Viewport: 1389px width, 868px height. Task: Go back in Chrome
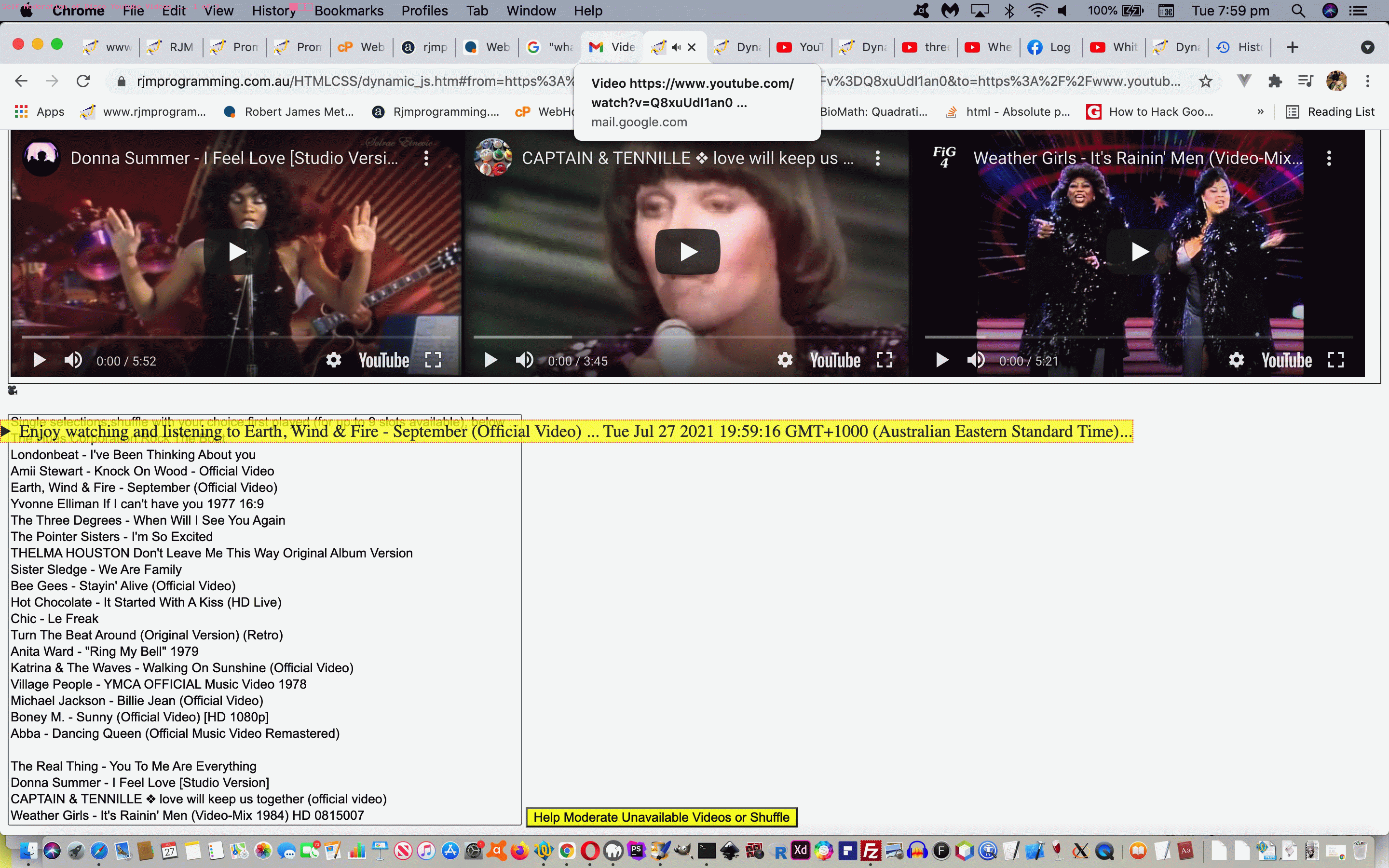21,81
